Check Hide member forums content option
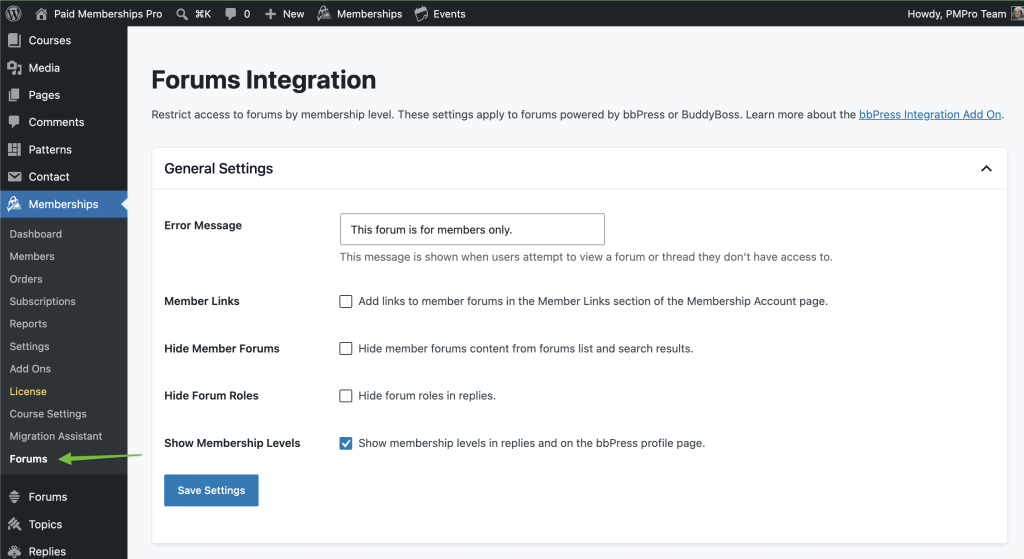Image resolution: width=1024 pixels, height=559 pixels. (x=345, y=349)
